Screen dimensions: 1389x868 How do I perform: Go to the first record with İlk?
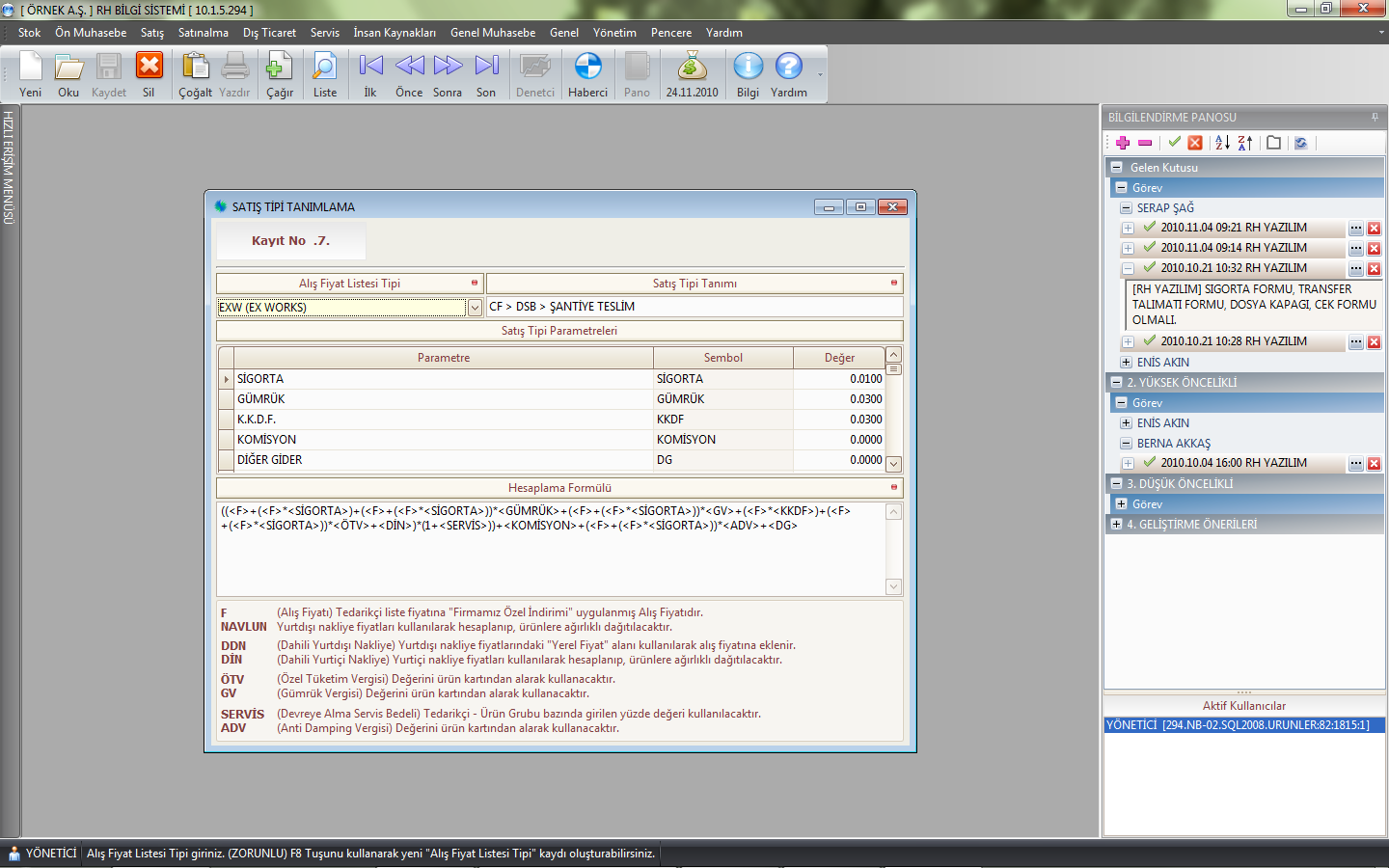click(x=370, y=68)
